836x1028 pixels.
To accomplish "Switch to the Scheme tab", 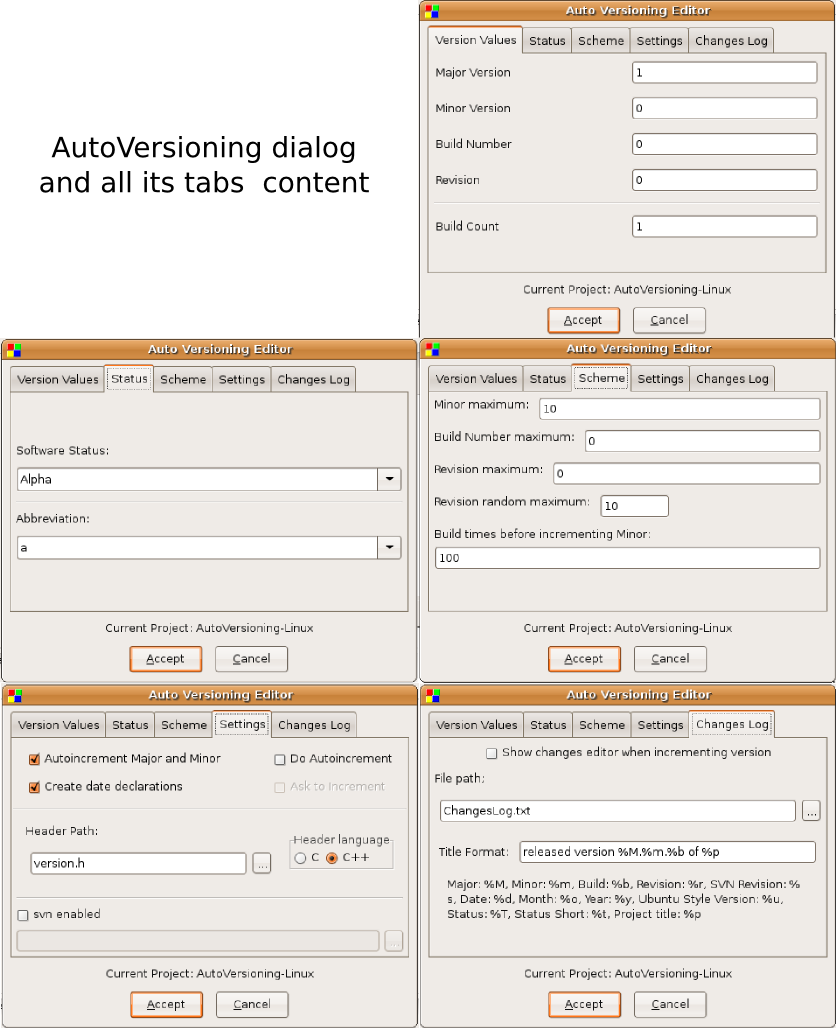I will tap(601, 378).
